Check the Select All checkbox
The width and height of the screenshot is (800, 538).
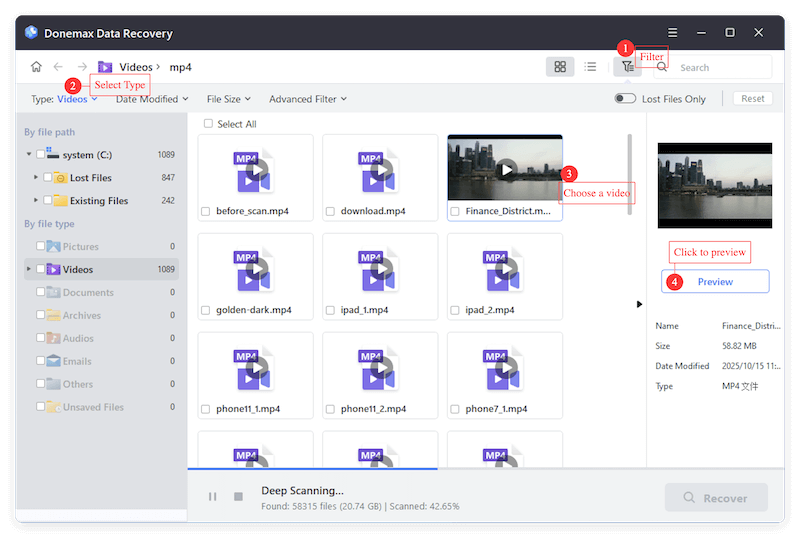pyautogui.click(x=208, y=123)
